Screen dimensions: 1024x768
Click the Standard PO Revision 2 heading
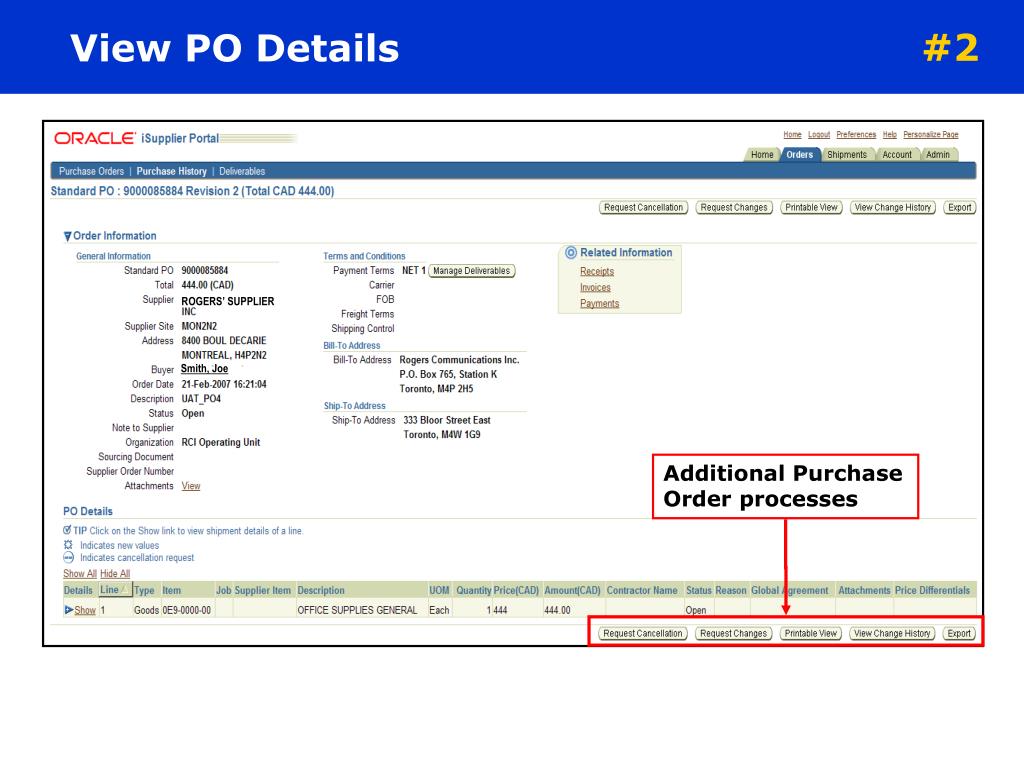point(193,191)
